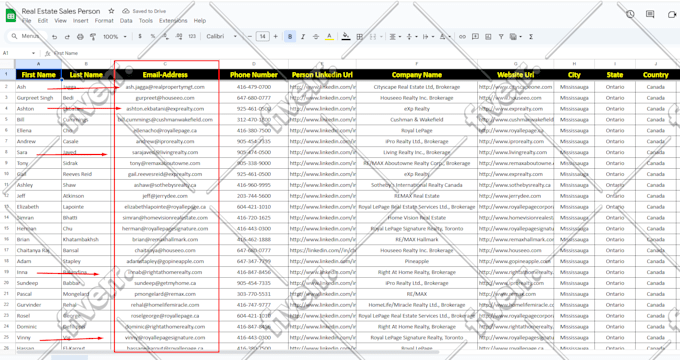The width and height of the screenshot is (680, 360).
Task: Open the Format menu
Action: pos(104,20)
